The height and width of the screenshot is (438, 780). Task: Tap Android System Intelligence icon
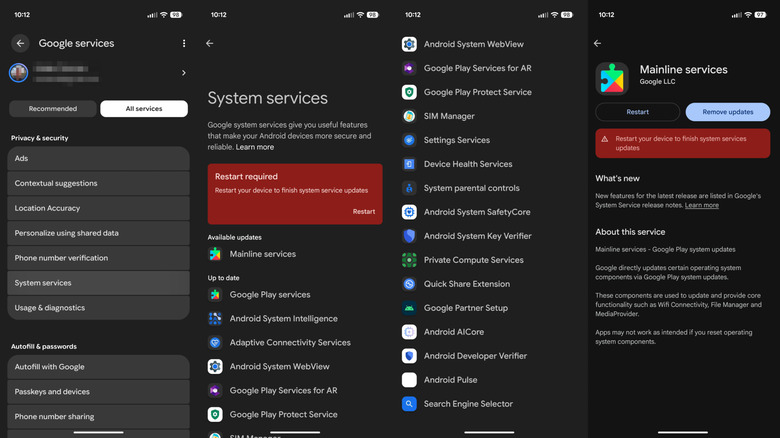click(215, 319)
